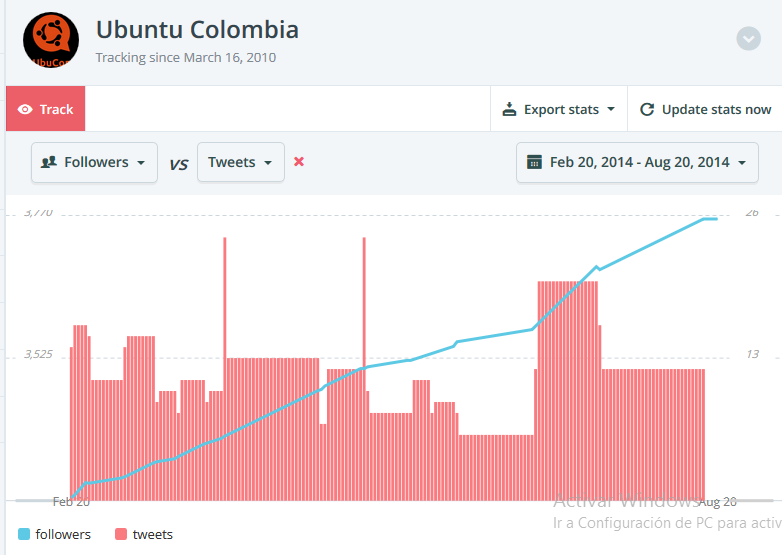Image resolution: width=784 pixels, height=555 pixels.
Task: Open the Followers metric dropdown
Action: pos(94,162)
